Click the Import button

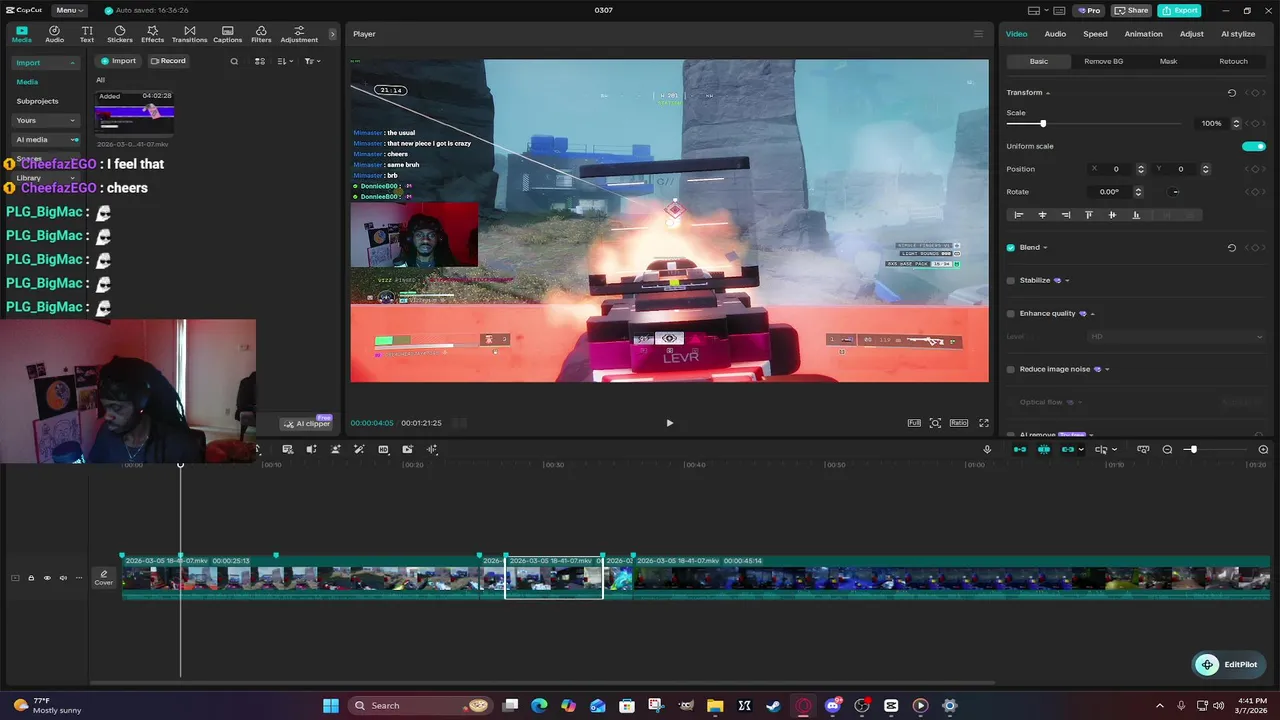coord(118,61)
